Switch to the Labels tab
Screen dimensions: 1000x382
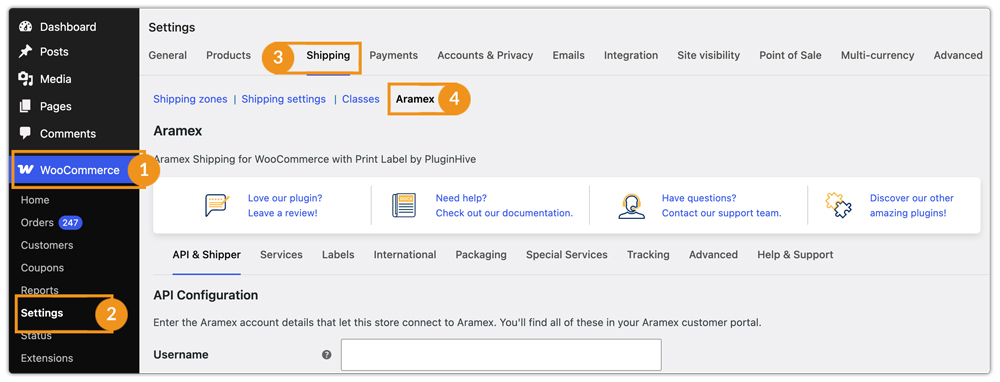(x=338, y=254)
